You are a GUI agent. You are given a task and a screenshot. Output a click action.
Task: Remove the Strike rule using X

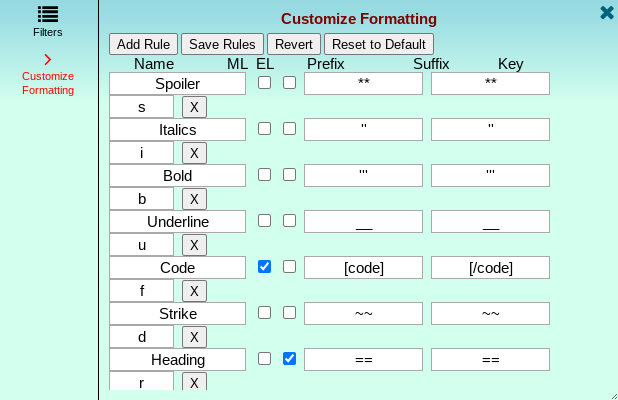pos(194,337)
